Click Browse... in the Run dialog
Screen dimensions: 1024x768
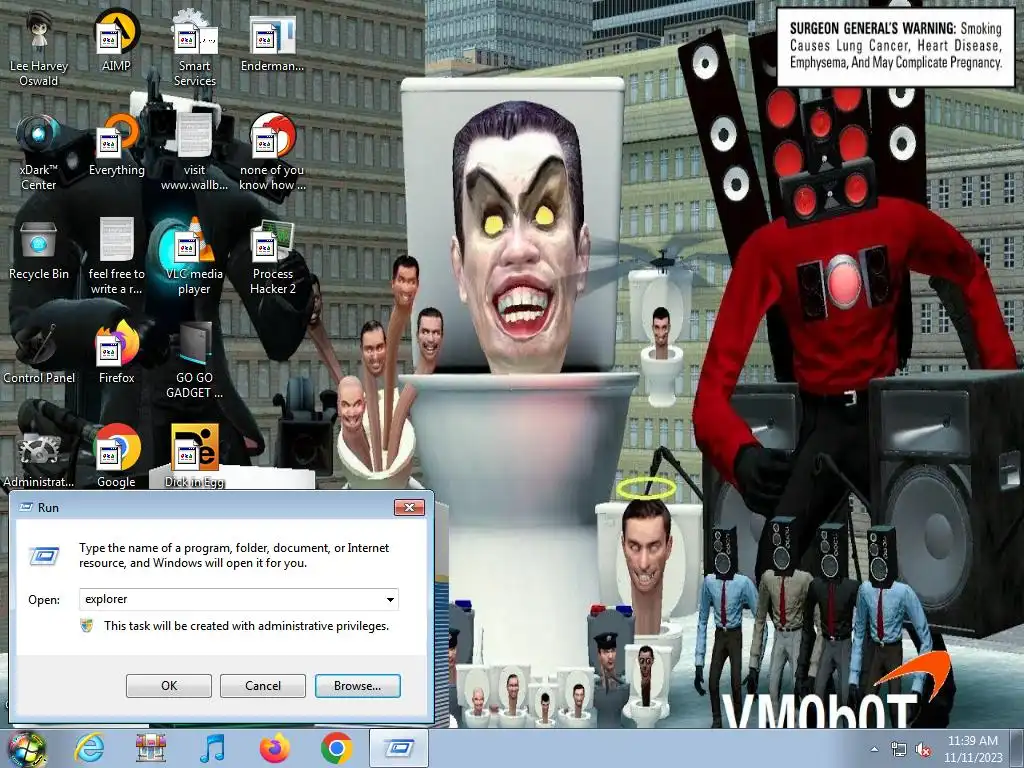click(357, 686)
